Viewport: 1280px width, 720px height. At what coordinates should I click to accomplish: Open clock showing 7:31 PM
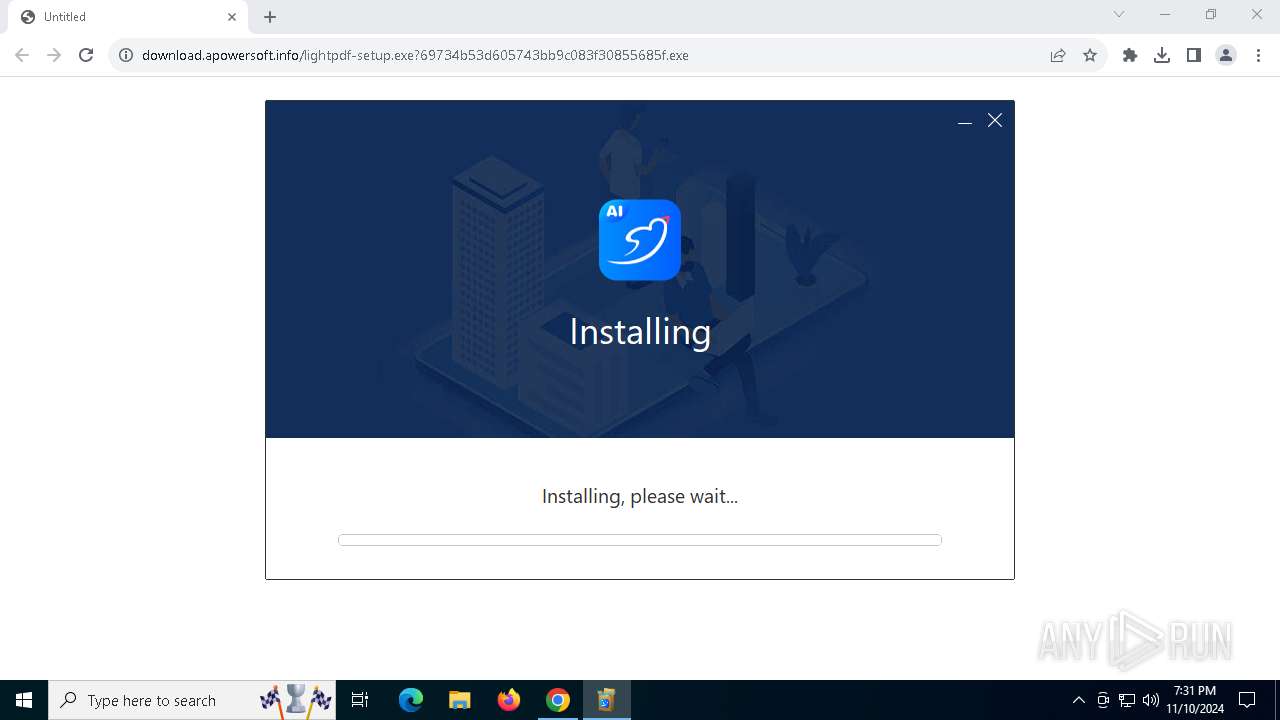(1195, 700)
